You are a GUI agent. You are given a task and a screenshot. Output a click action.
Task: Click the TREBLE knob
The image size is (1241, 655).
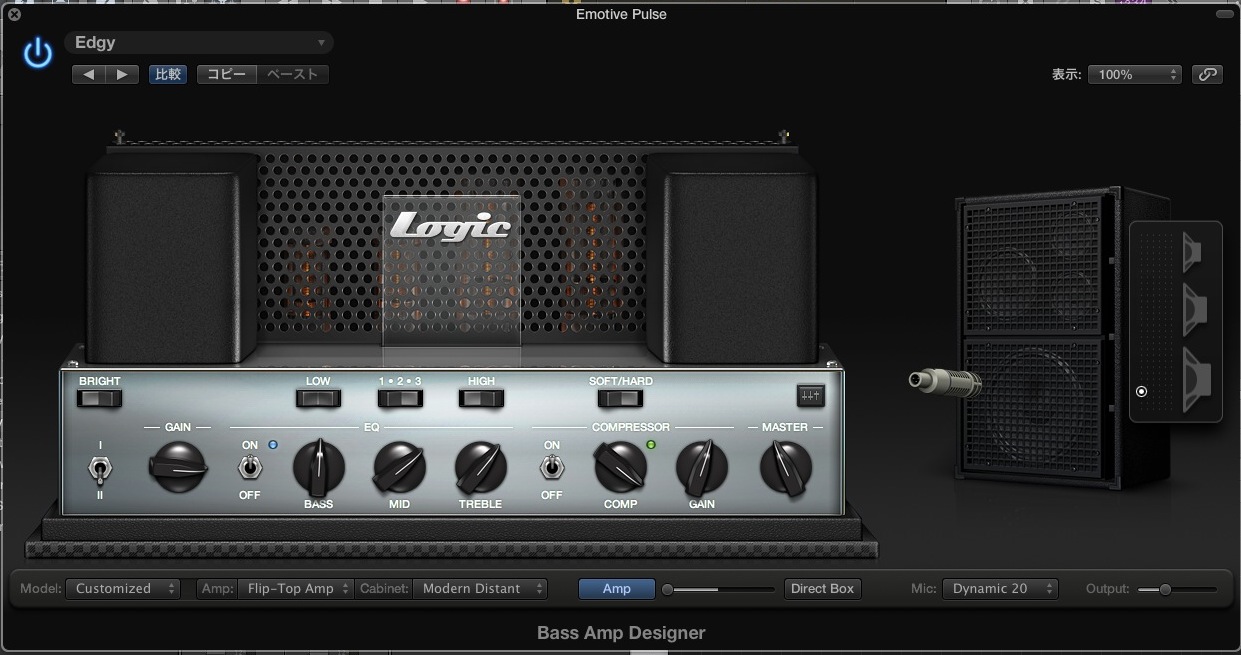[x=481, y=467]
